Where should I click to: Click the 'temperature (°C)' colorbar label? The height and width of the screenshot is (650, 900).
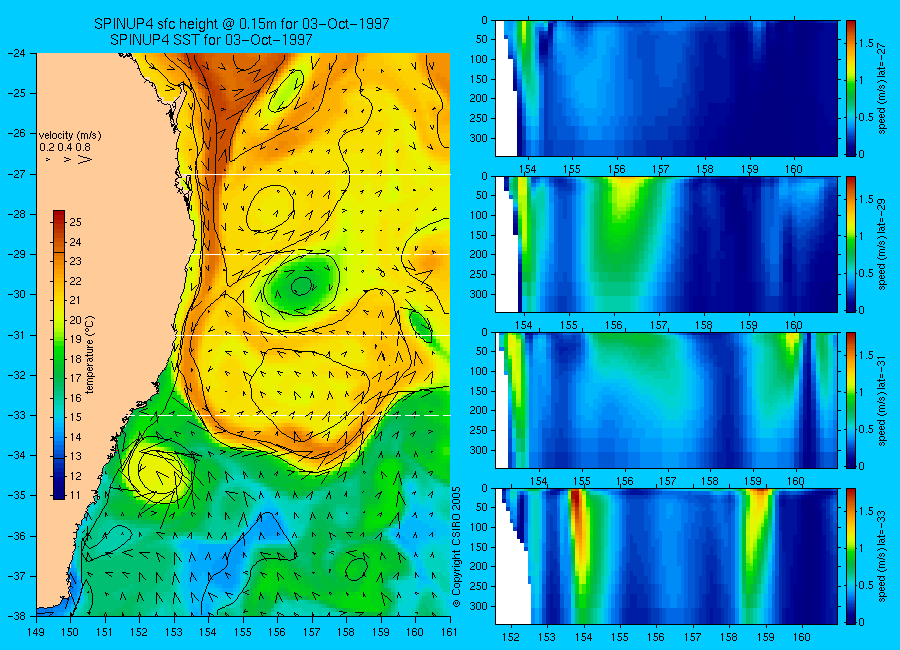click(x=90, y=355)
